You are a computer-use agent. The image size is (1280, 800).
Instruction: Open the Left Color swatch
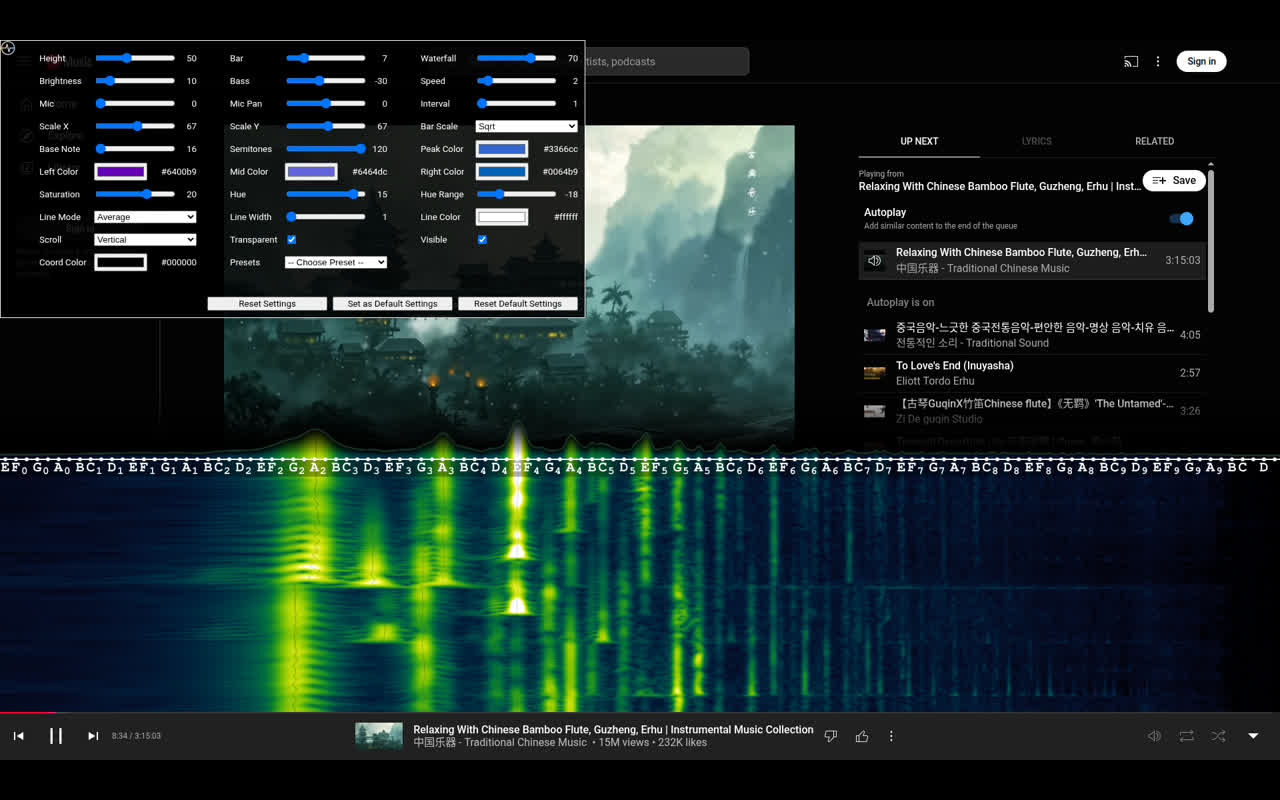[121, 172]
